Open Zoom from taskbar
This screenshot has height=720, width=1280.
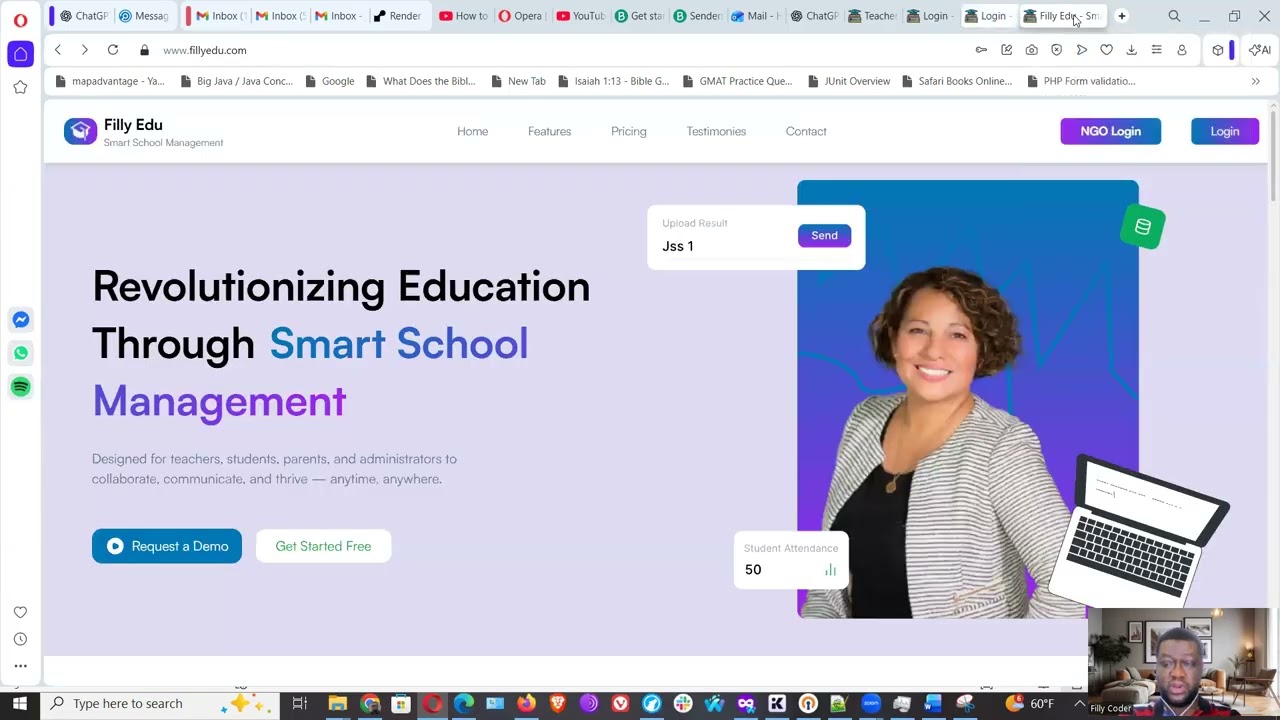870,704
